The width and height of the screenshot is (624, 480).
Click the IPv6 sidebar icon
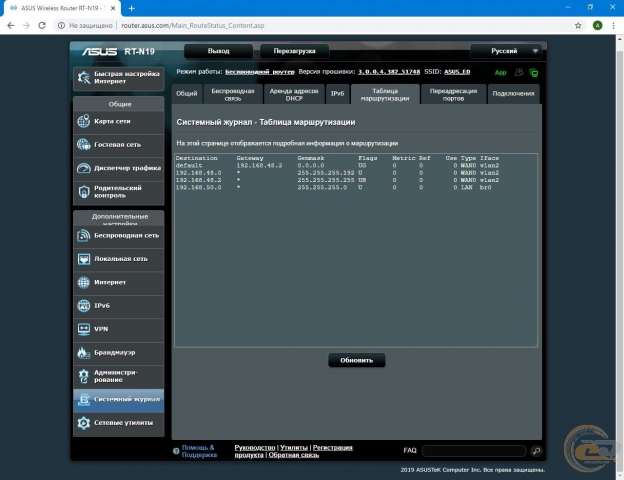pyautogui.click(x=84, y=306)
